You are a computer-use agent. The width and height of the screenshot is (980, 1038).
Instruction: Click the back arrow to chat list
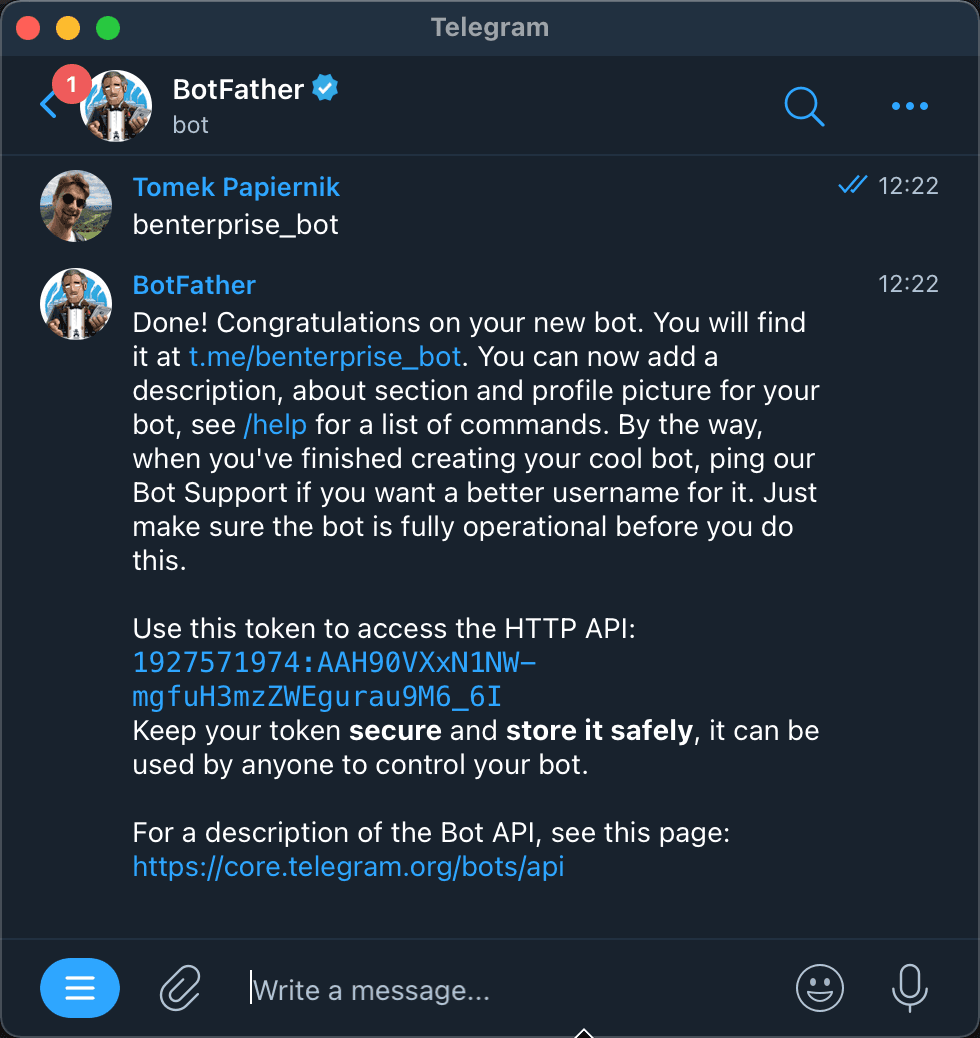tap(48, 105)
